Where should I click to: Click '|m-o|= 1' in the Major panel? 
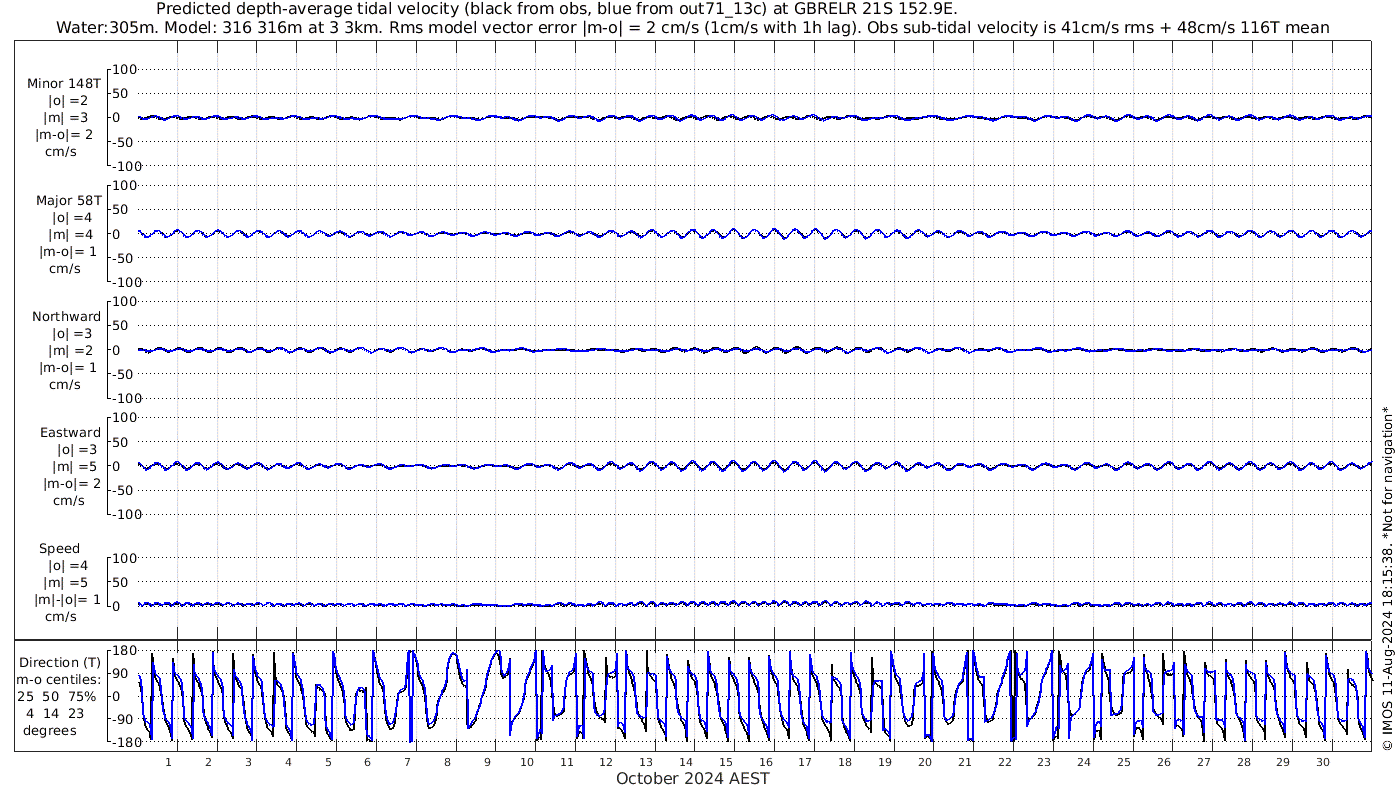[x=68, y=251]
